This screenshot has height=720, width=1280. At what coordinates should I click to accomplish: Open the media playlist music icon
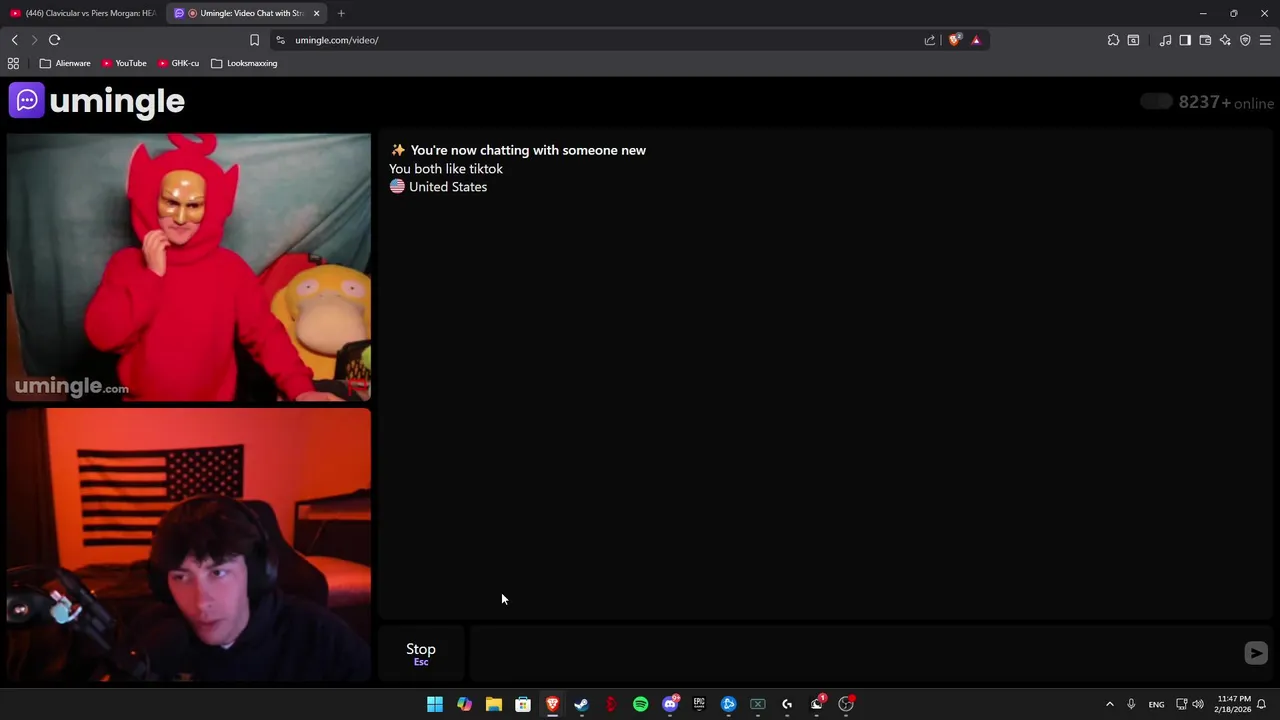pyautogui.click(x=1165, y=40)
